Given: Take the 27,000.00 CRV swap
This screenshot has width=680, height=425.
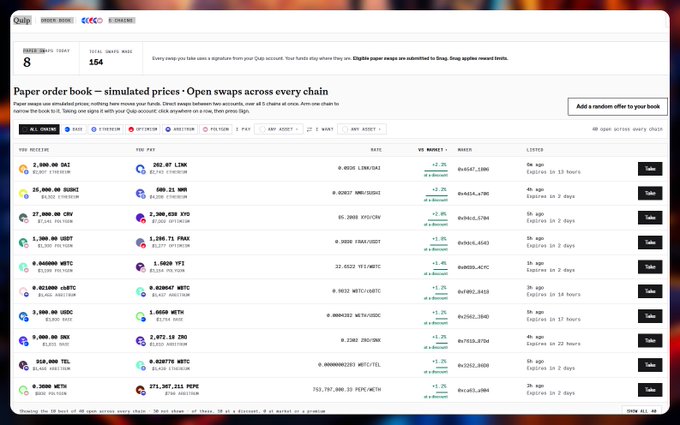Looking at the screenshot, I should [650, 218].
